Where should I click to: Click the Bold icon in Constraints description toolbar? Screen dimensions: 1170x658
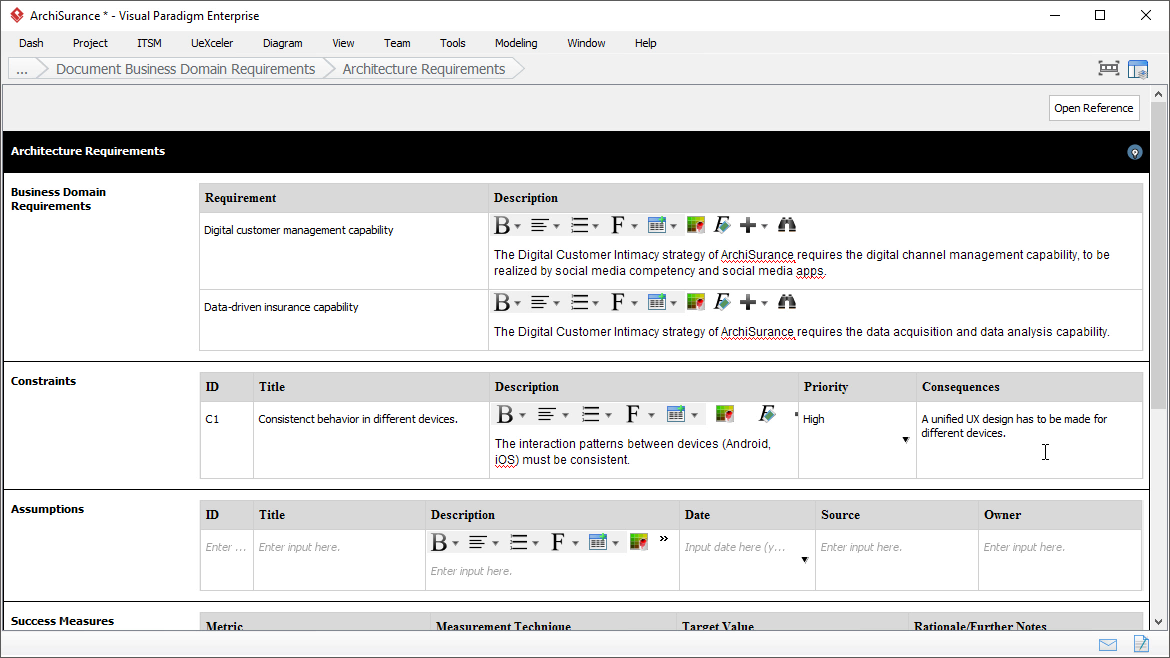tap(505, 414)
